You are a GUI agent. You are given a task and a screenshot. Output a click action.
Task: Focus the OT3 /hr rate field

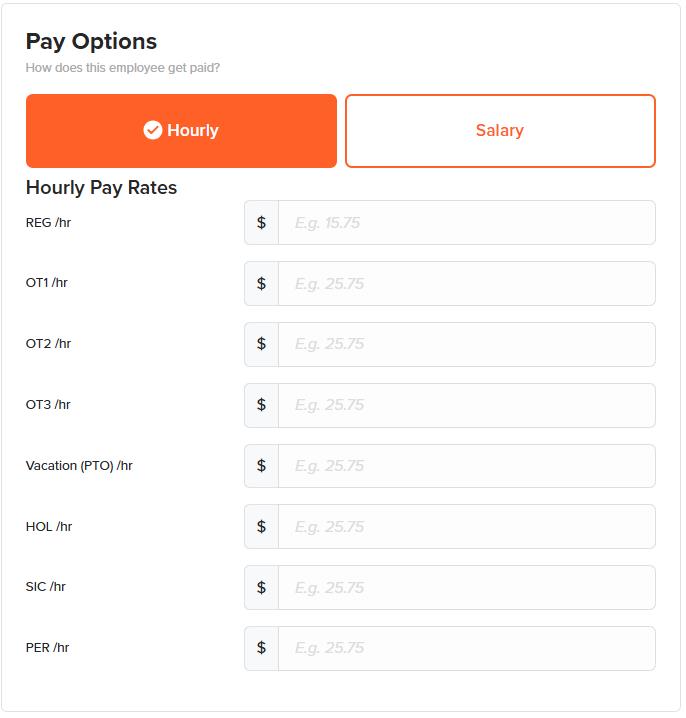click(468, 407)
